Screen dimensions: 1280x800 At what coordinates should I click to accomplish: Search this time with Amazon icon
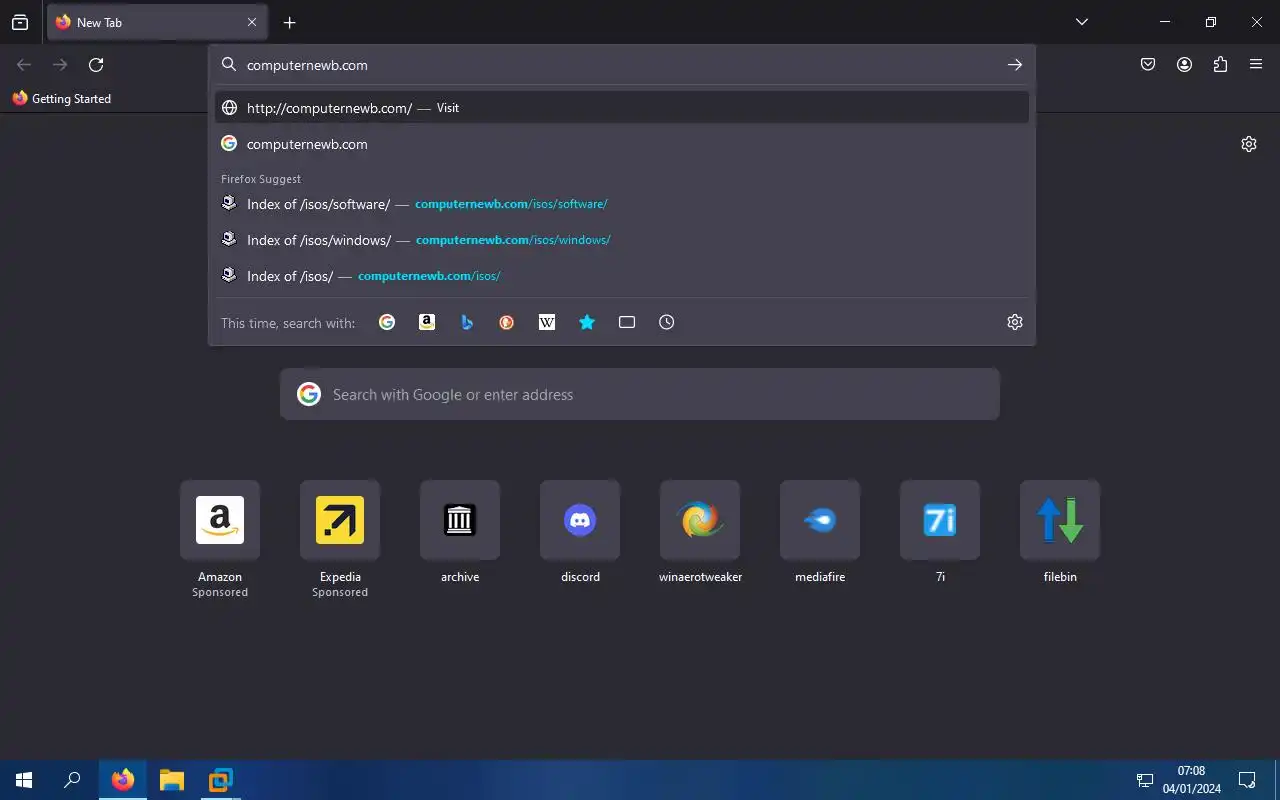tap(427, 322)
